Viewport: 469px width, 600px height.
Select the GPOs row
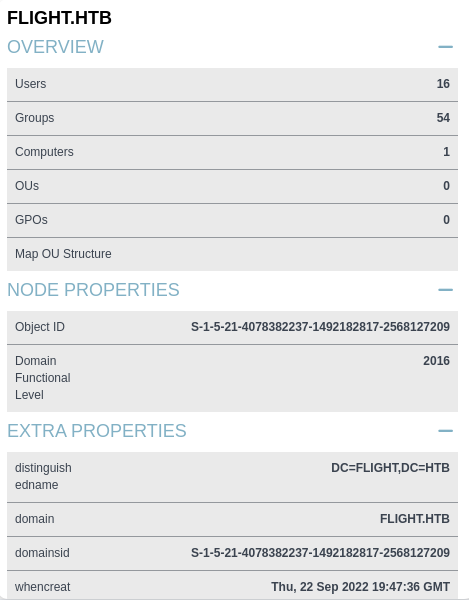click(232, 220)
